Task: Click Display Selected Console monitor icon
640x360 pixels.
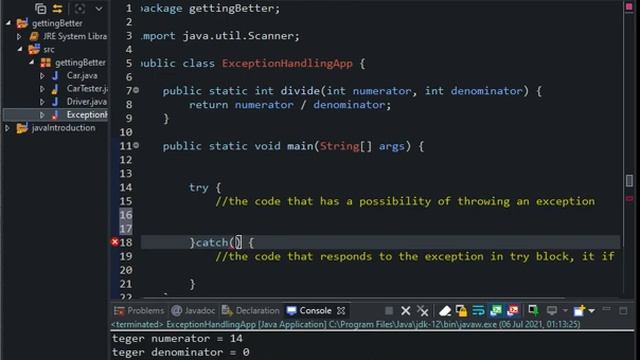Action: point(552,311)
